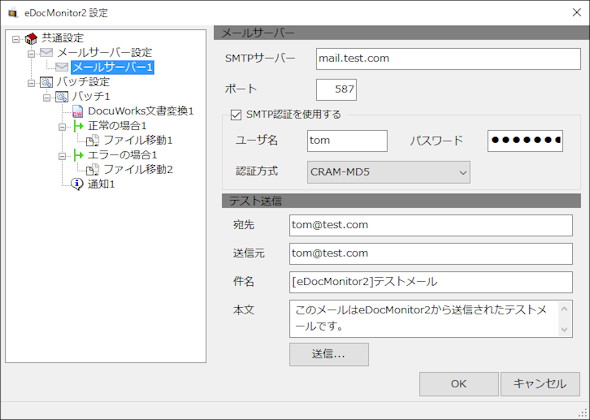Image resolution: width=590 pixels, height=420 pixels.
Task: Click into the SMTPサーバー input field
Action: tap(448, 59)
